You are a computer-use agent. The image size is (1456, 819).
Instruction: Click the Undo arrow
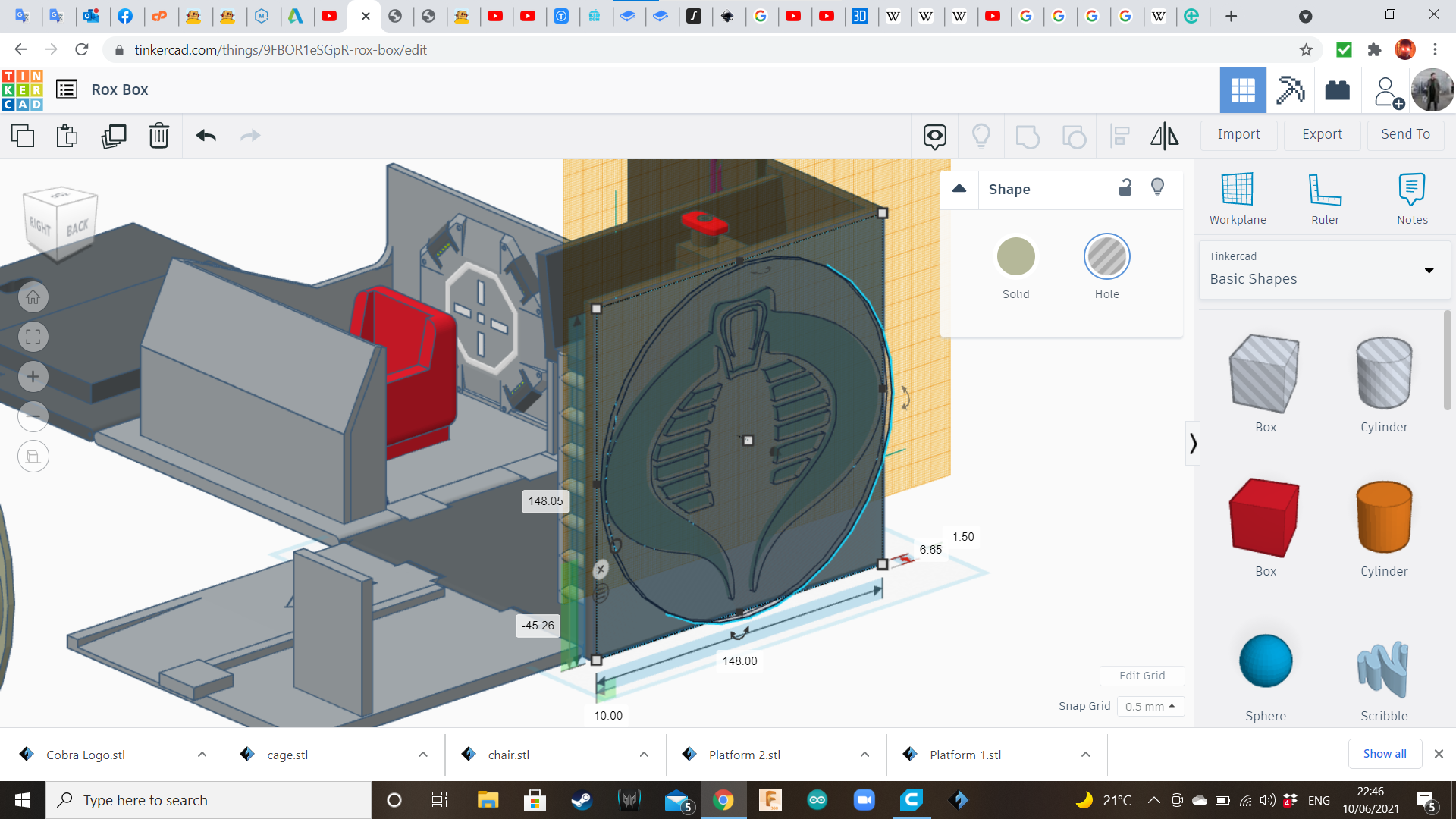206,136
